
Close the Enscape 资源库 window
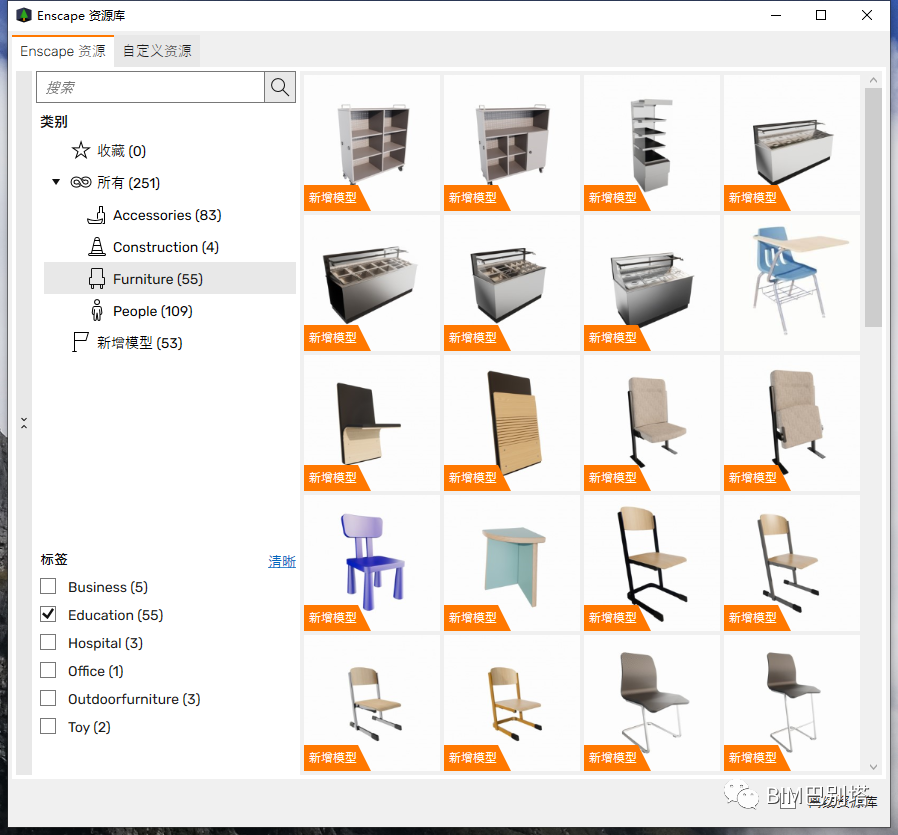[867, 15]
